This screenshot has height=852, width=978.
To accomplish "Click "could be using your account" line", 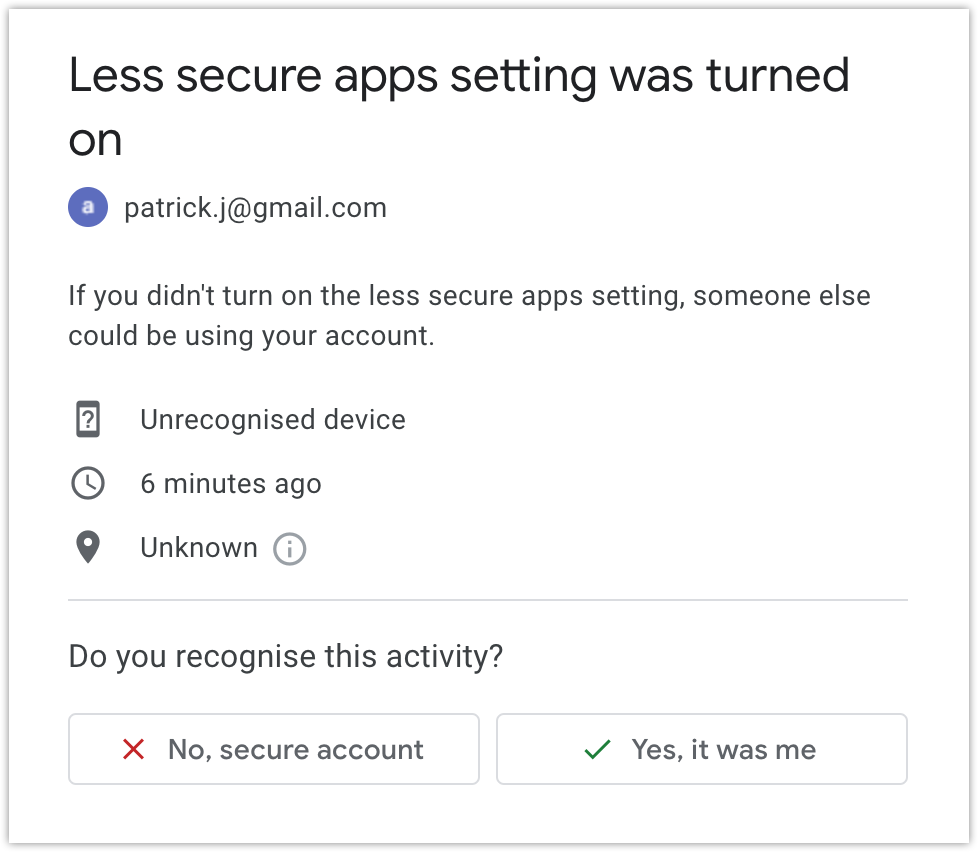I will [x=251, y=336].
